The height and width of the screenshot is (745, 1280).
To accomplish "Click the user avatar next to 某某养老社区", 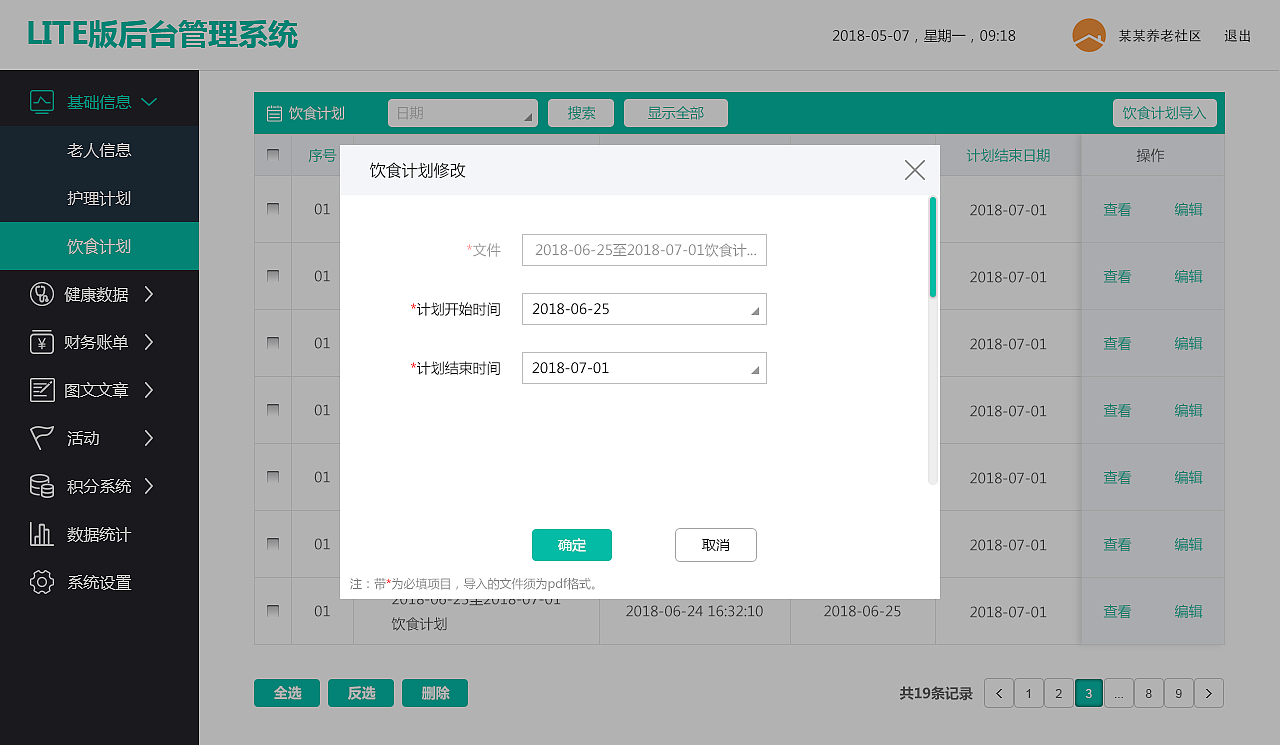I will [x=1086, y=34].
